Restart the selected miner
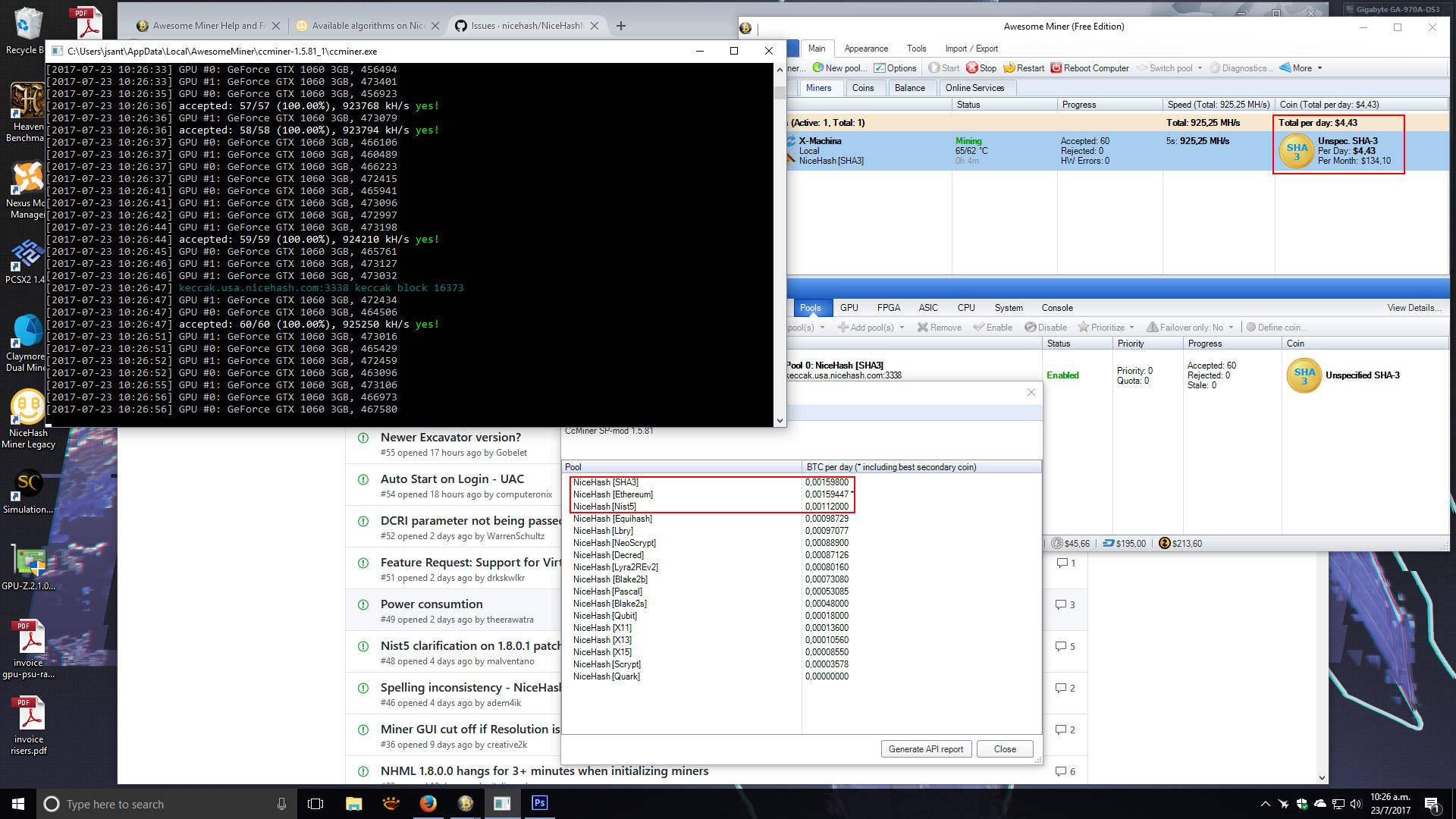The width and height of the screenshot is (1456, 819). pos(1024,68)
